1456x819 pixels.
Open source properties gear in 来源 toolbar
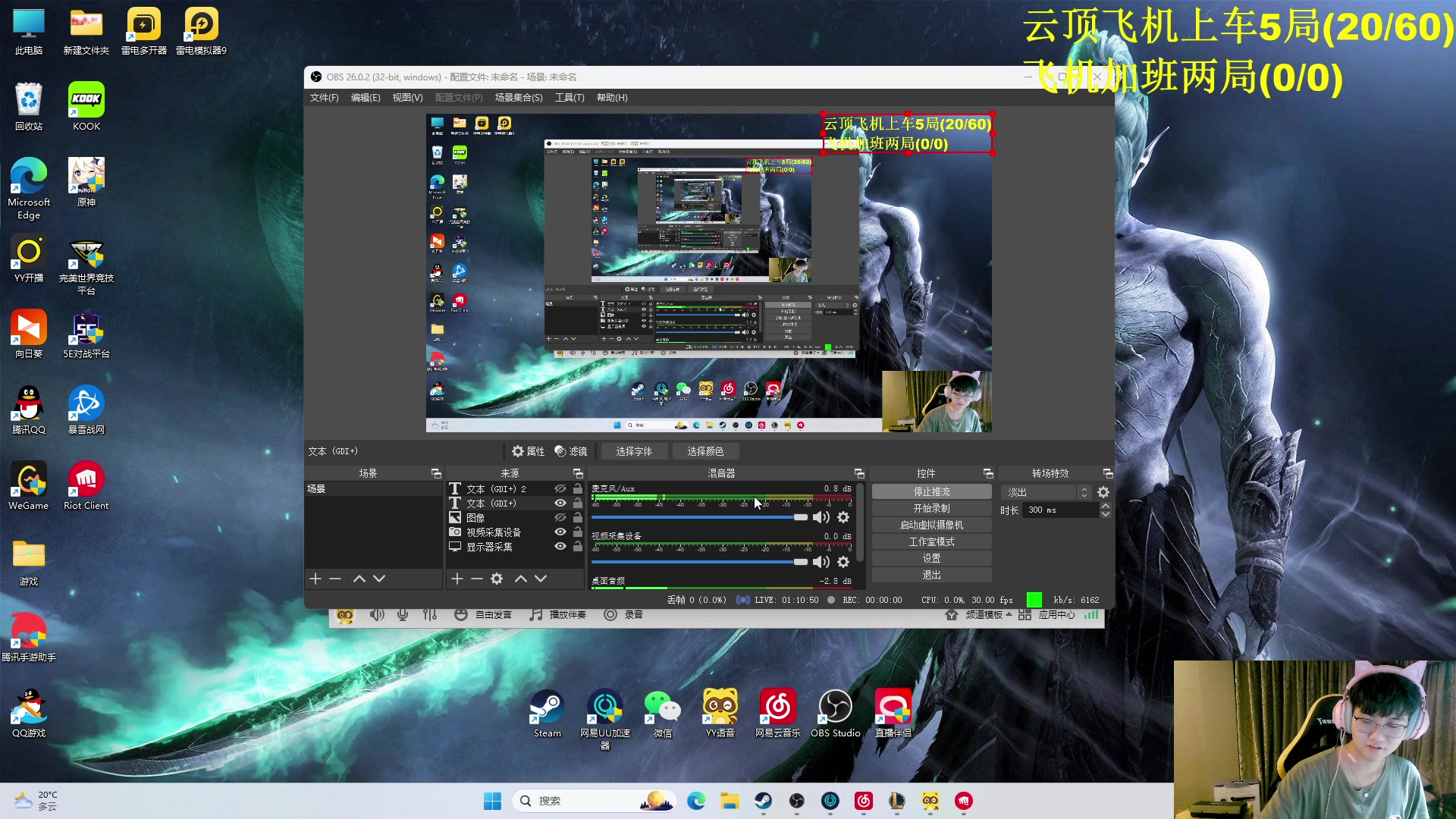(497, 579)
